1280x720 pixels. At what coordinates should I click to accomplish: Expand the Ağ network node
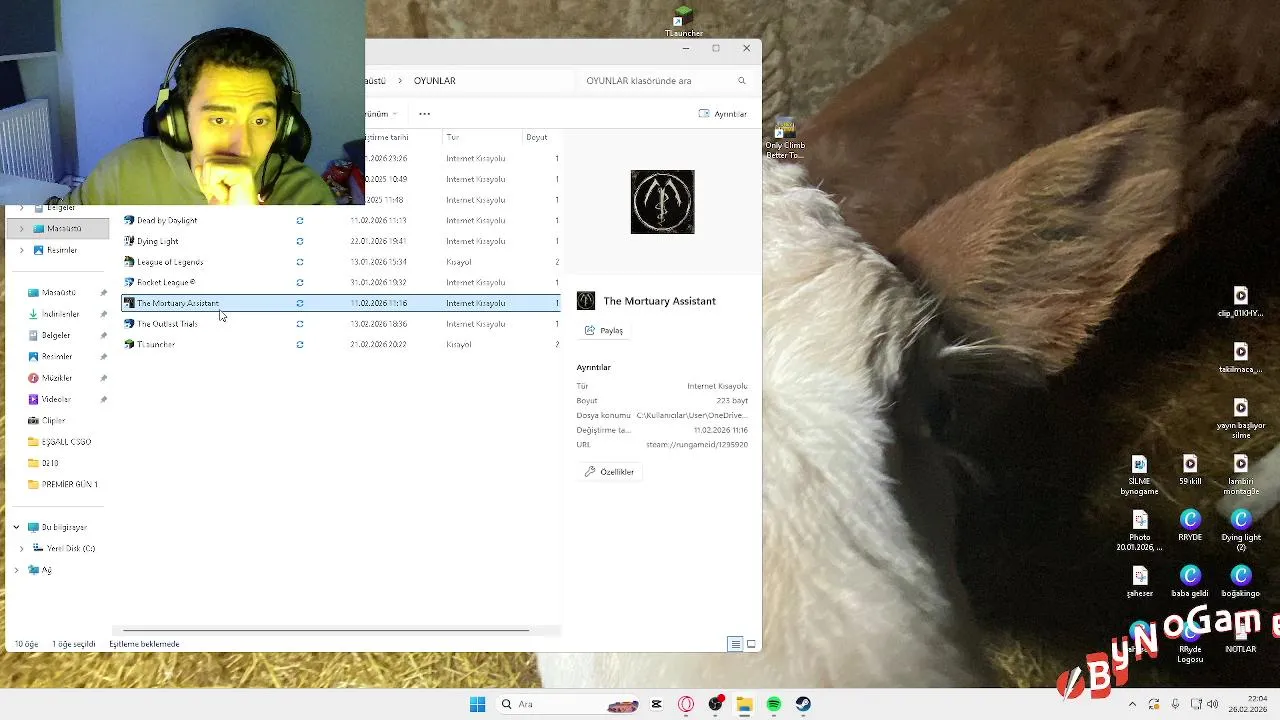coord(16,570)
